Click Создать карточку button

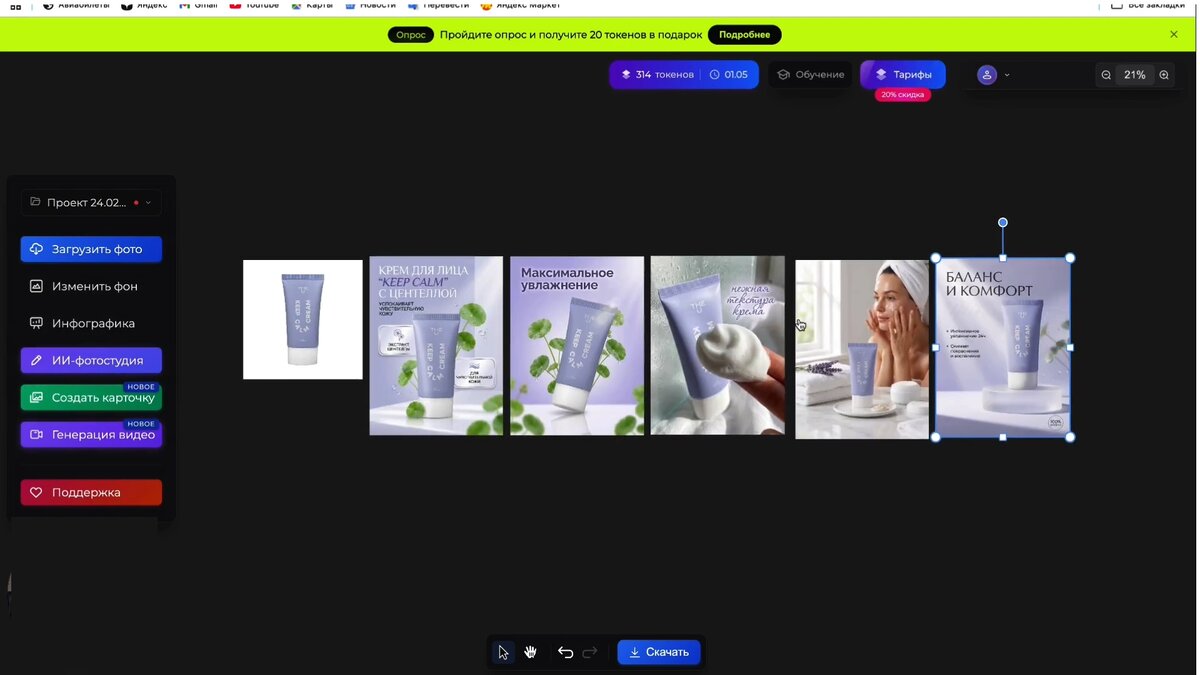[x=91, y=397]
